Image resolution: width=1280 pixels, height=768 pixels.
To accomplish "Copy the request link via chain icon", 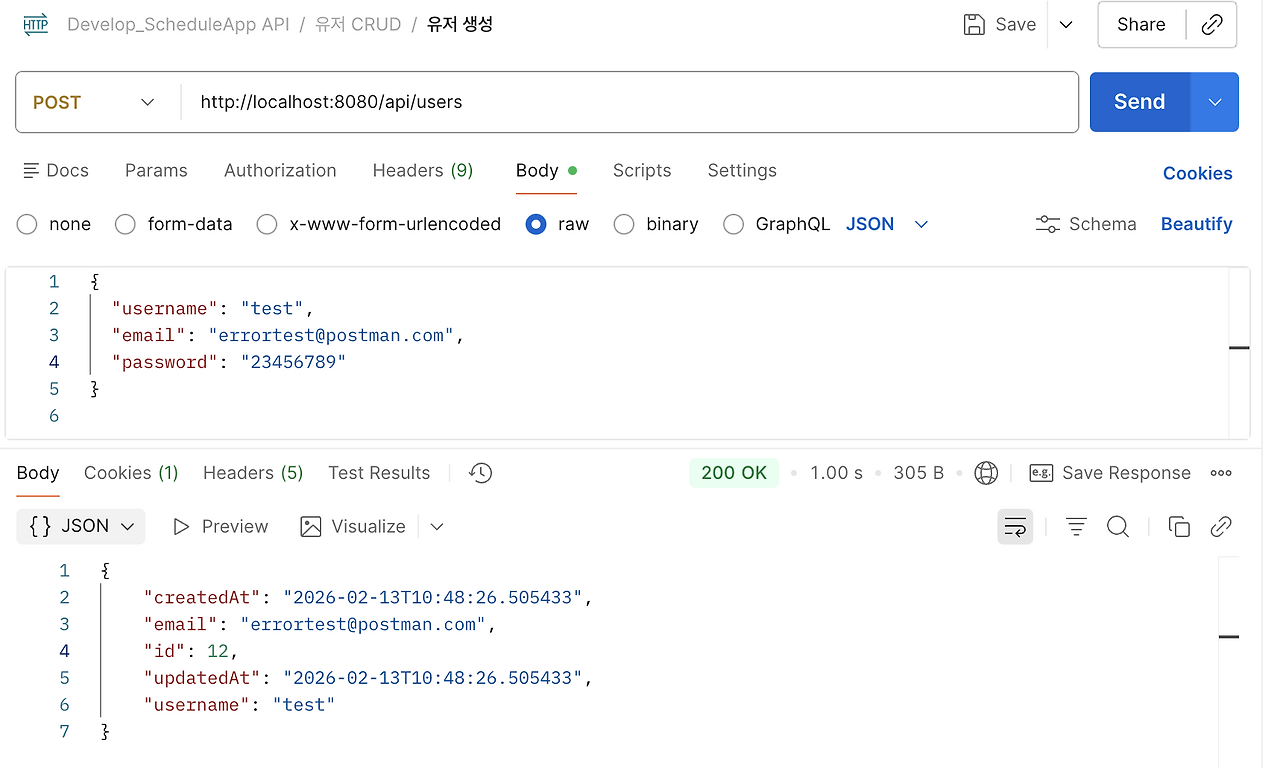I will point(1212,24).
